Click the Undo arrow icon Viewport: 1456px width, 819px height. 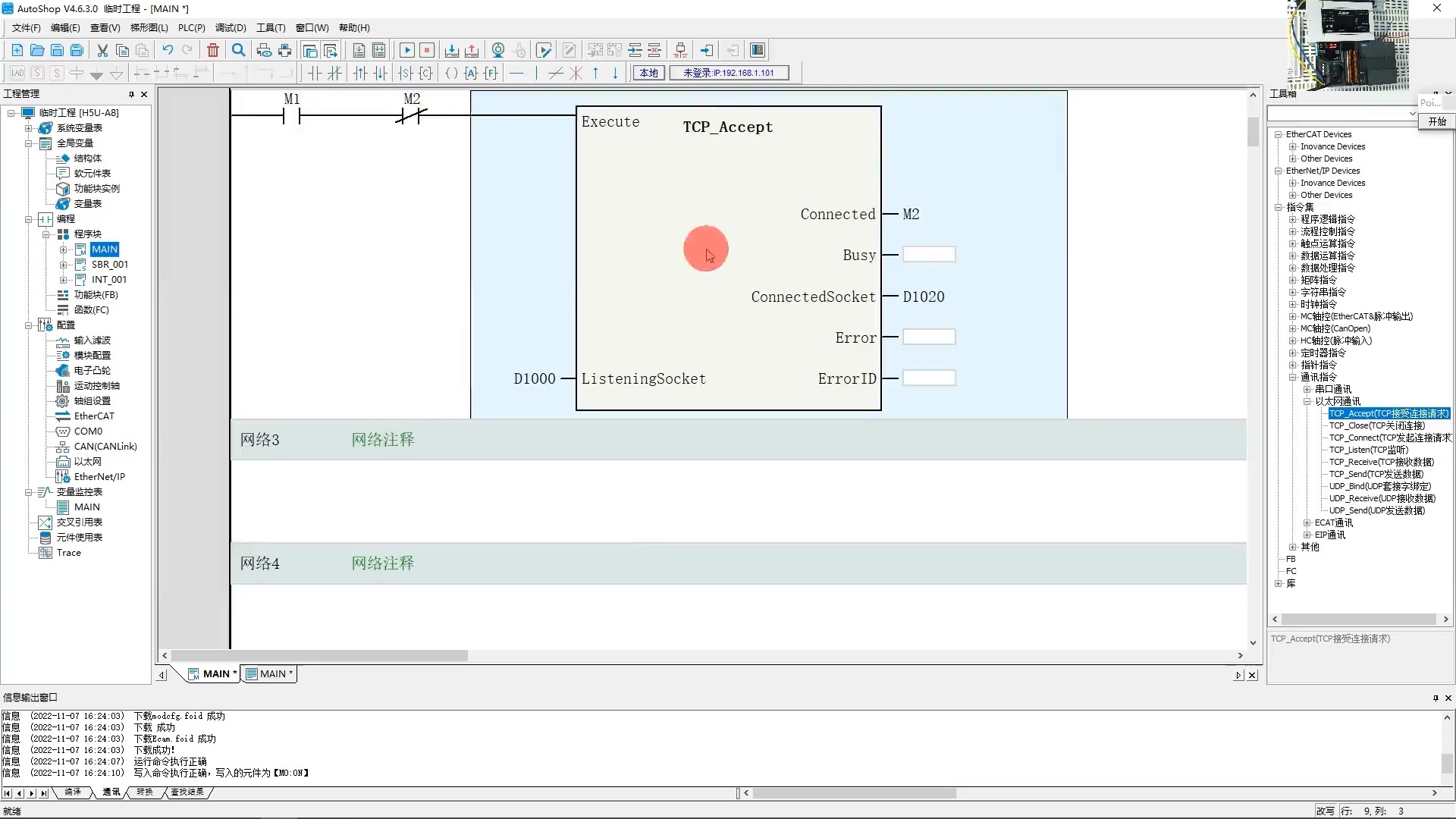(x=168, y=50)
